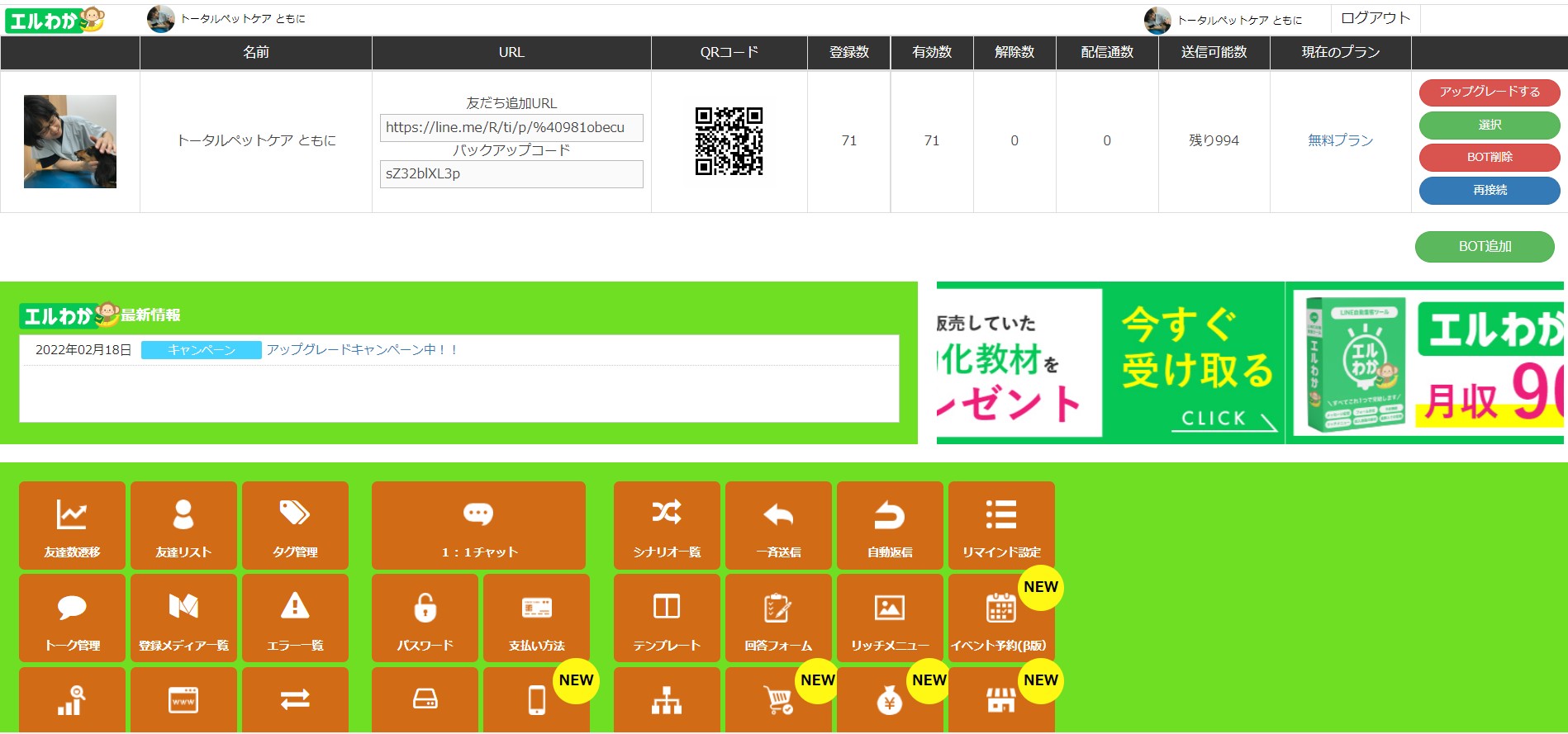
Task: Open the シナリオ一覧 scenario list tile
Action: point(667,525)
